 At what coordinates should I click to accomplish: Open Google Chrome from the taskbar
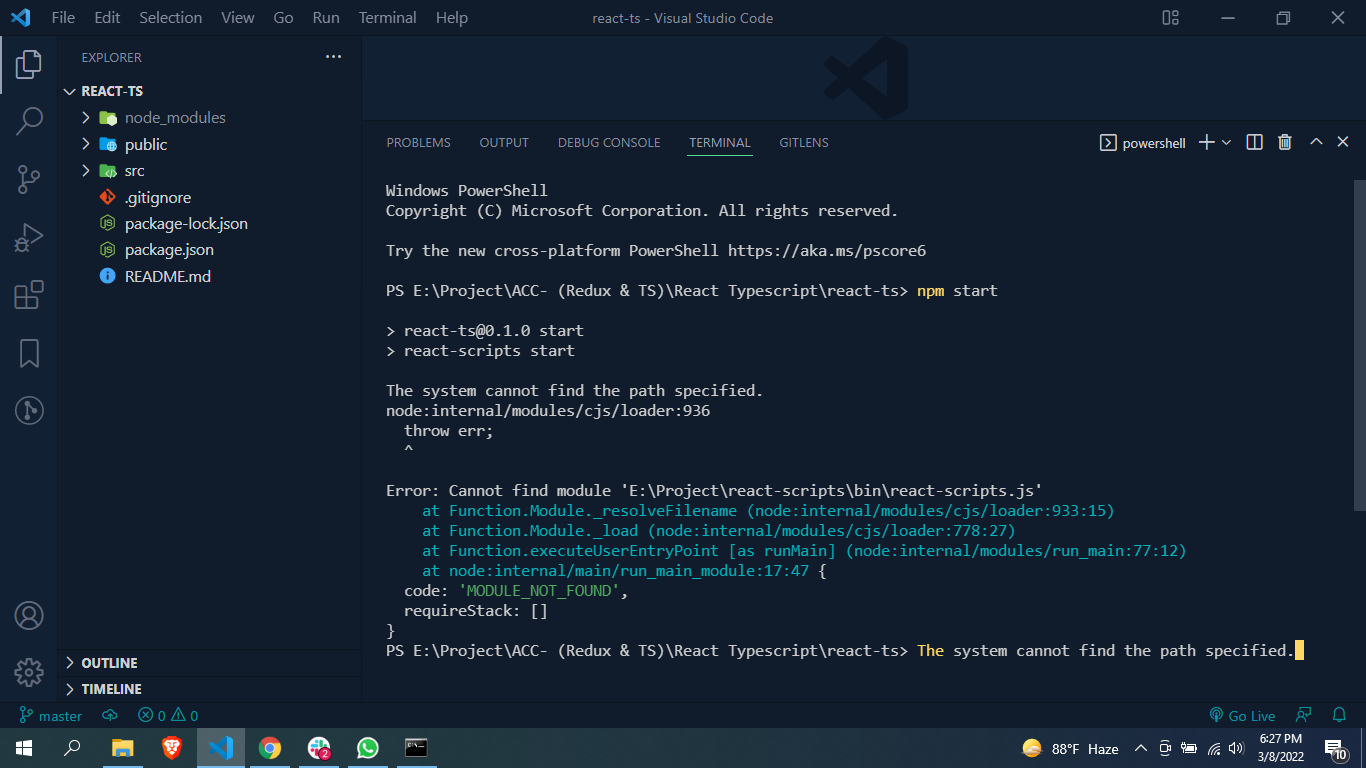(270, 748)
